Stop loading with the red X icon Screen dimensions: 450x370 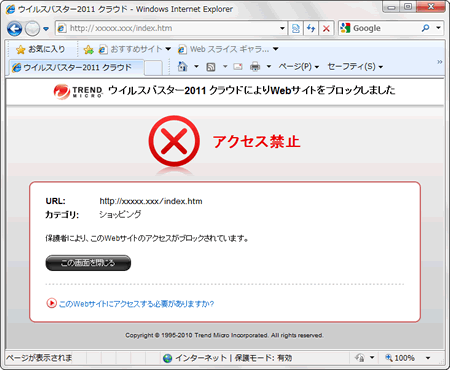tap(326, 28)
